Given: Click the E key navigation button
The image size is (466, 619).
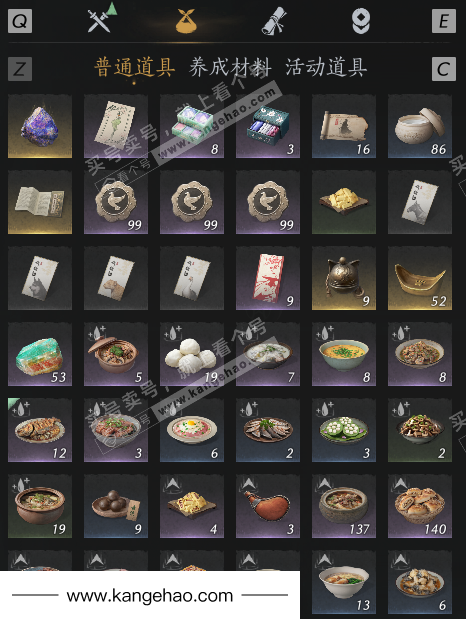Looking at the screenshot, I should coord(444,21).
